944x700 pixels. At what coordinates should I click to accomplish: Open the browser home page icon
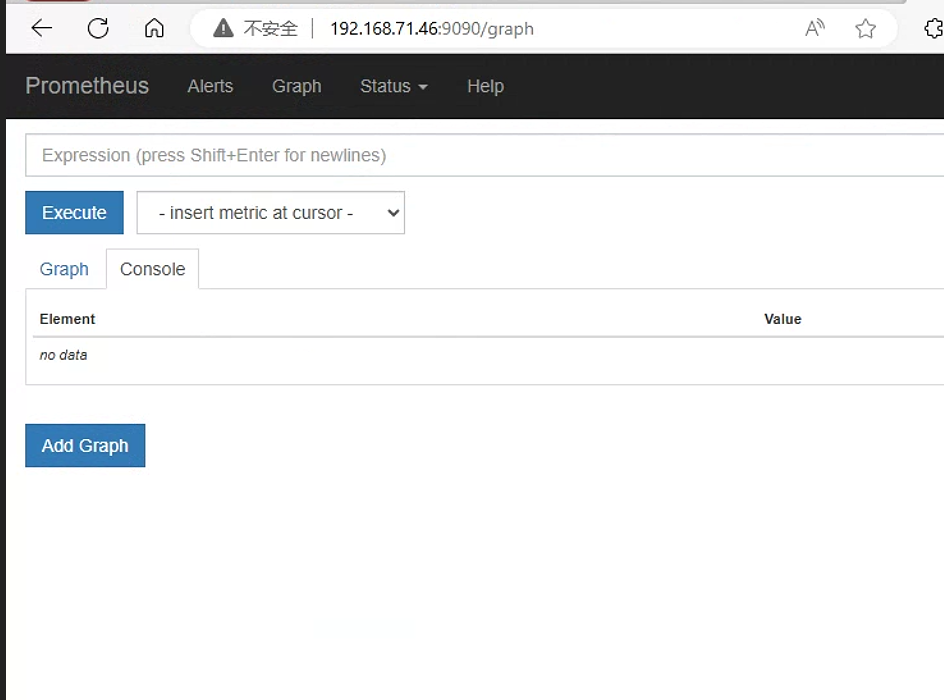[154, 28]
